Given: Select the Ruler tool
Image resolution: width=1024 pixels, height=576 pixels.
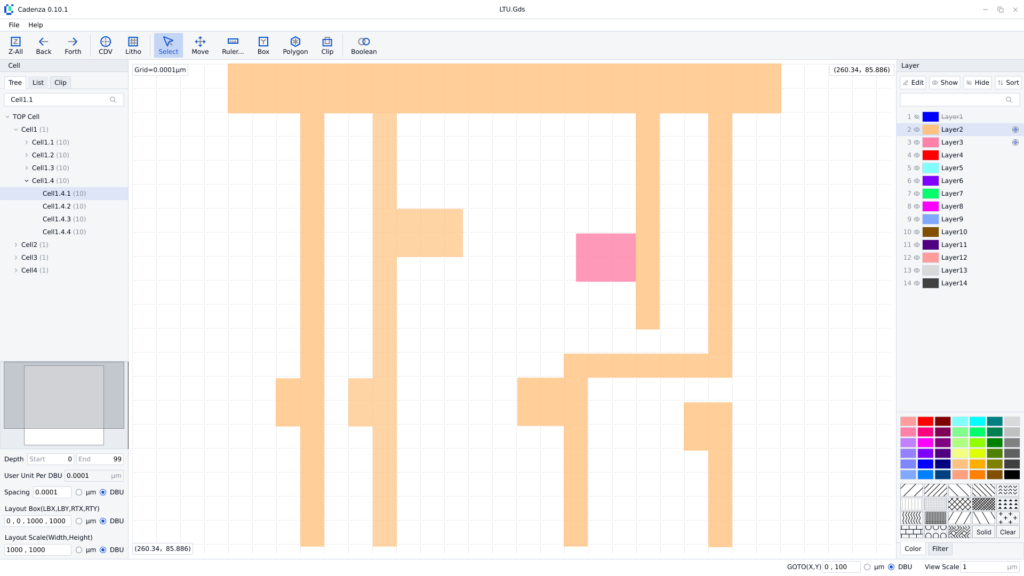Looking at the screenshot, I should point(232,45).
